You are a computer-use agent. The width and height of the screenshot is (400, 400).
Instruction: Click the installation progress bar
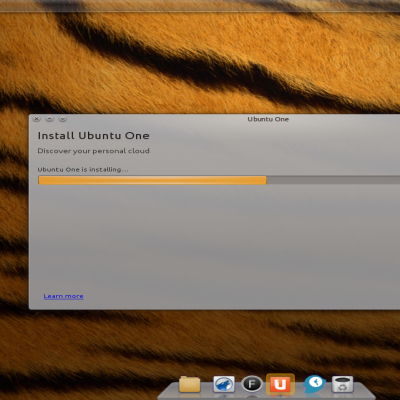[219, 180]
